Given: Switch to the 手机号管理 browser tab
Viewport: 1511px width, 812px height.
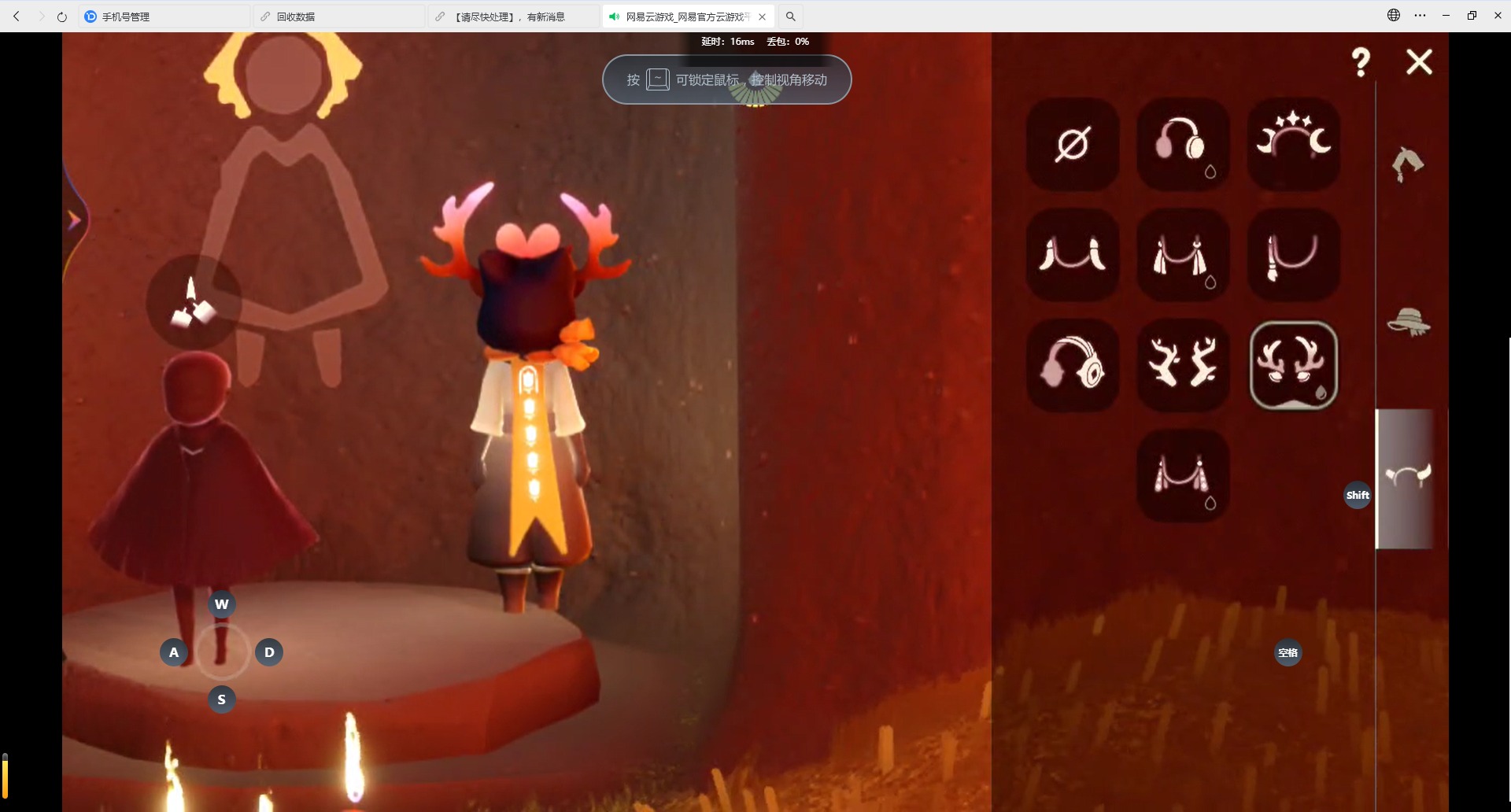Looking at the screenshot, I should point(164,17).
